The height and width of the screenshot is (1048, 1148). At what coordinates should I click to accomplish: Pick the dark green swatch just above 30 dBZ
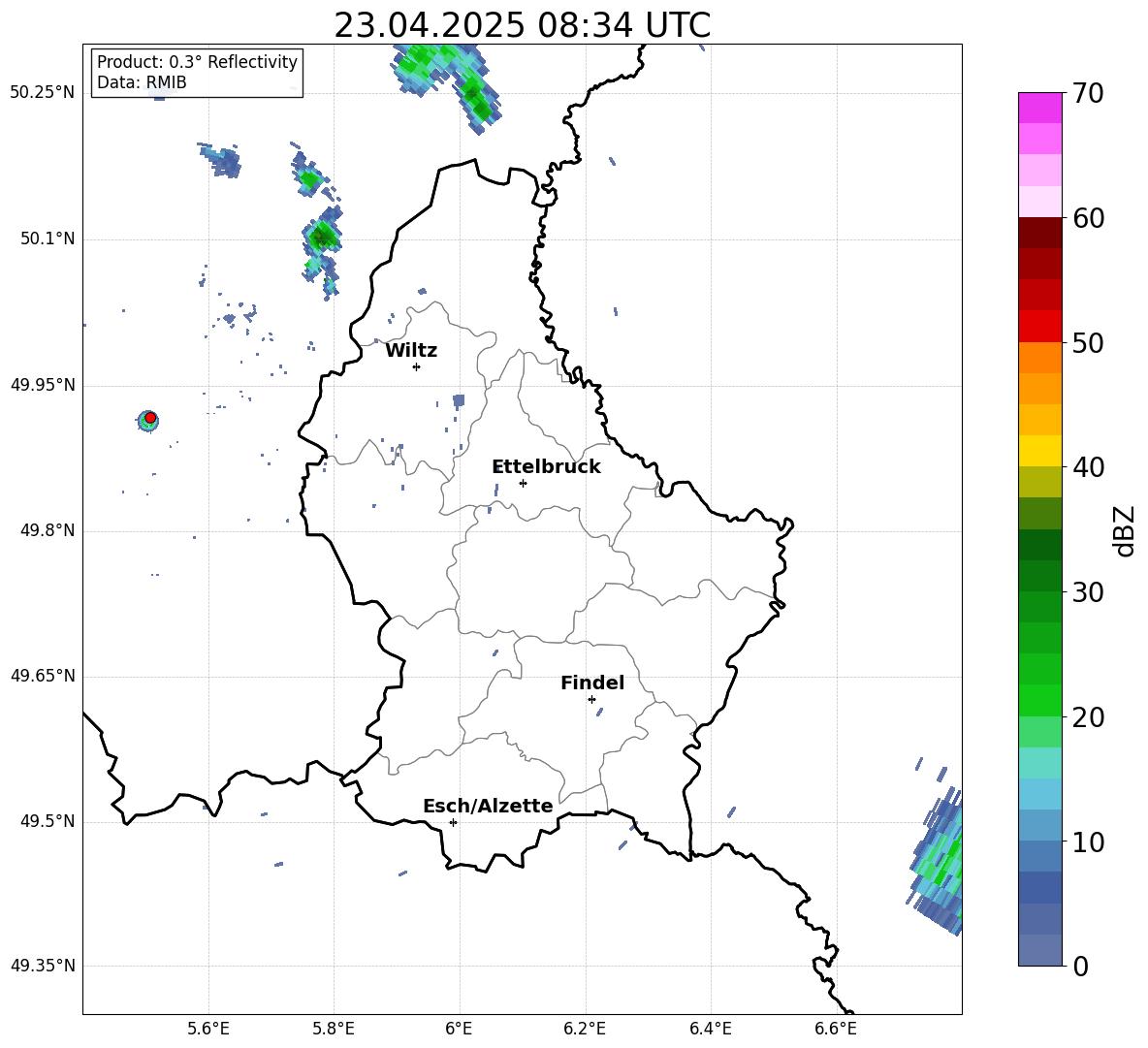[x=1040, y=576]
